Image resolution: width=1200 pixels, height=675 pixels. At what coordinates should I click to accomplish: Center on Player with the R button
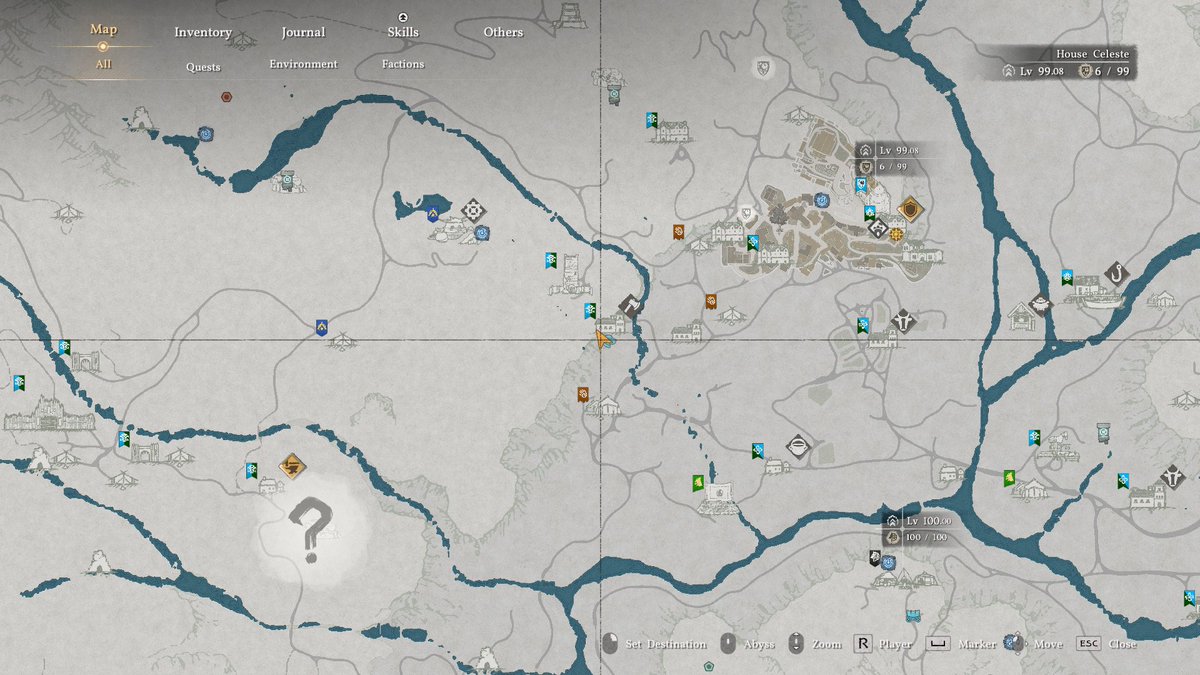[x=882, y=644]
